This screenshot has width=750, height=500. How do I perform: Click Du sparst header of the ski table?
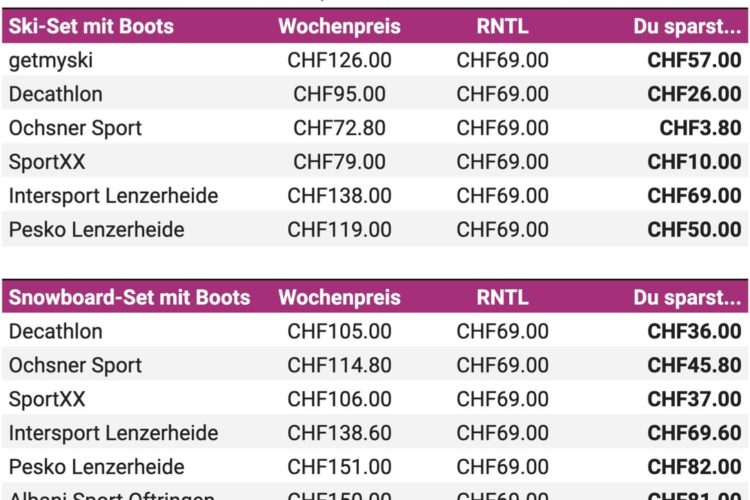687,26
